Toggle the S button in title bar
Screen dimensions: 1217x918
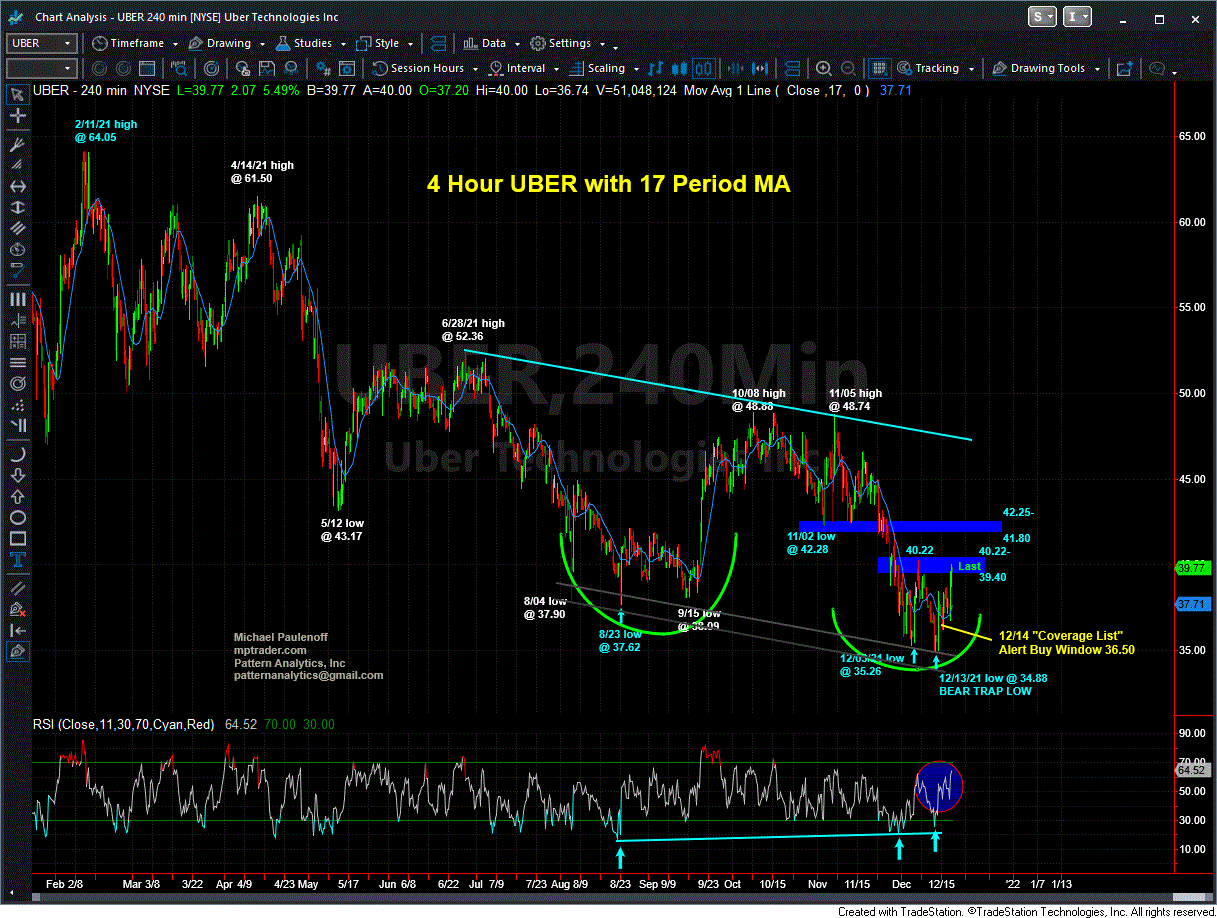pos(1043,17)
